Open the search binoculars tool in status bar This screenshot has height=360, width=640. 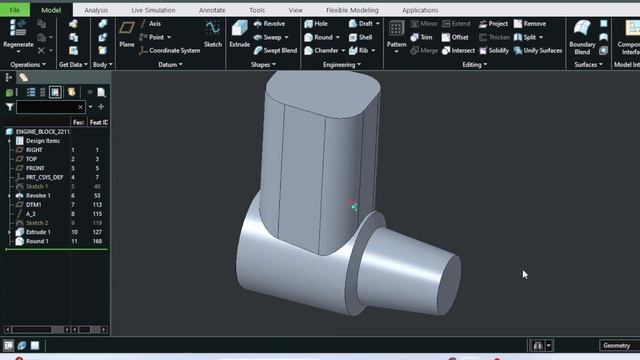point(537,346)
